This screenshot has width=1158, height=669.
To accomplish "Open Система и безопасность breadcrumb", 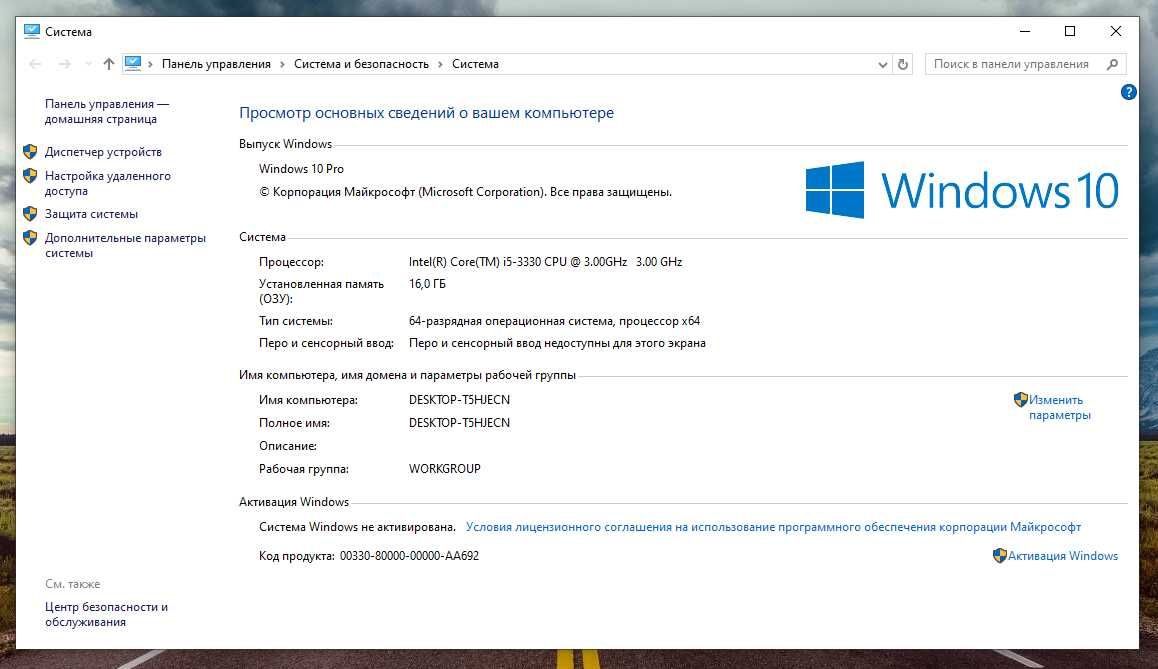I will pyautogui.click(x=361, y=64).
